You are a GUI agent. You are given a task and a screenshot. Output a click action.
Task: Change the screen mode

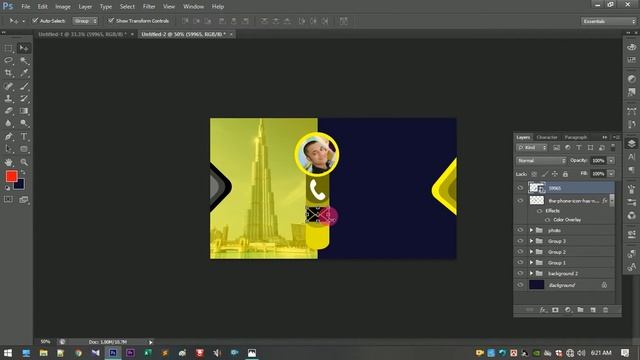(24, 199)
